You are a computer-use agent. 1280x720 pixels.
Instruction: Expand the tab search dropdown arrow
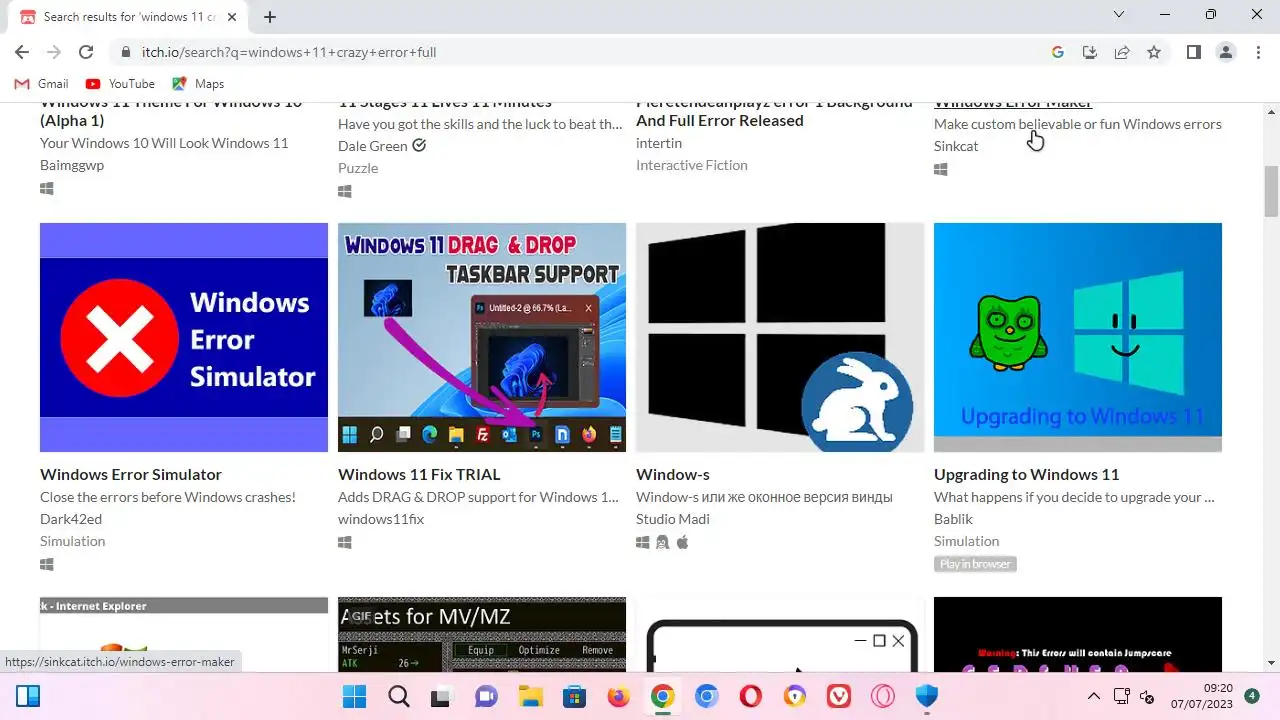1119,14
